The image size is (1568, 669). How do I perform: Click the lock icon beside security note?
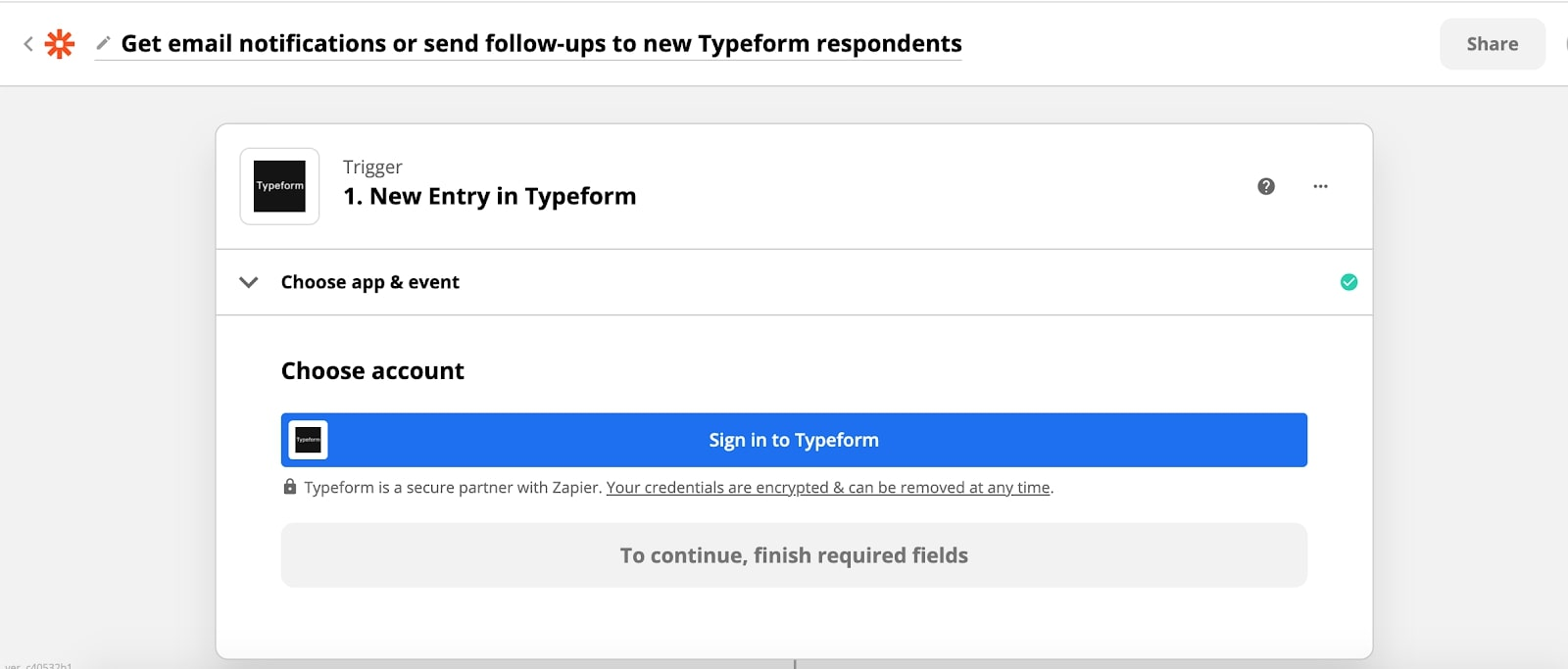pos(290,487)
